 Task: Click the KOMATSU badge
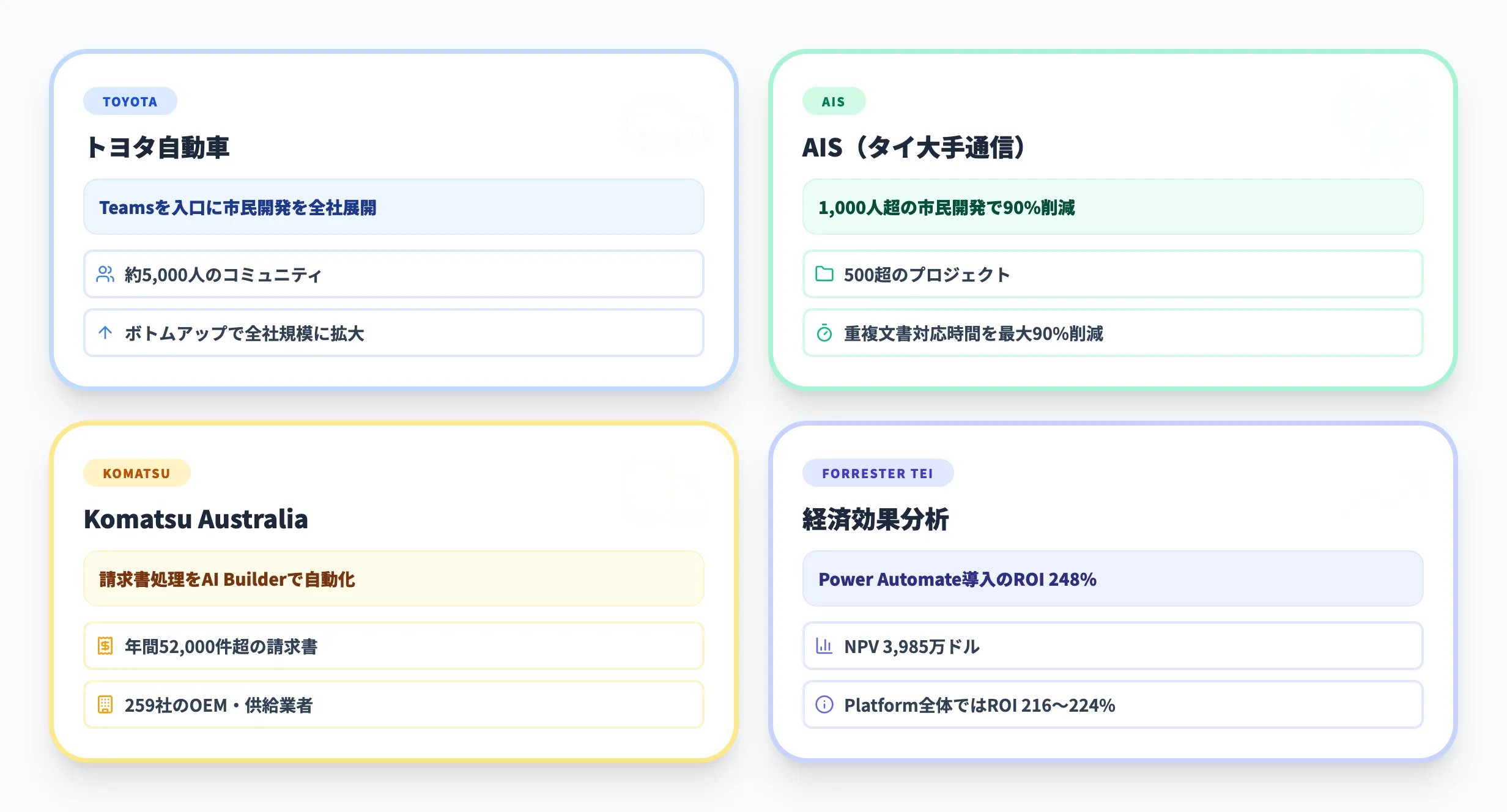(x=136, y=472)
